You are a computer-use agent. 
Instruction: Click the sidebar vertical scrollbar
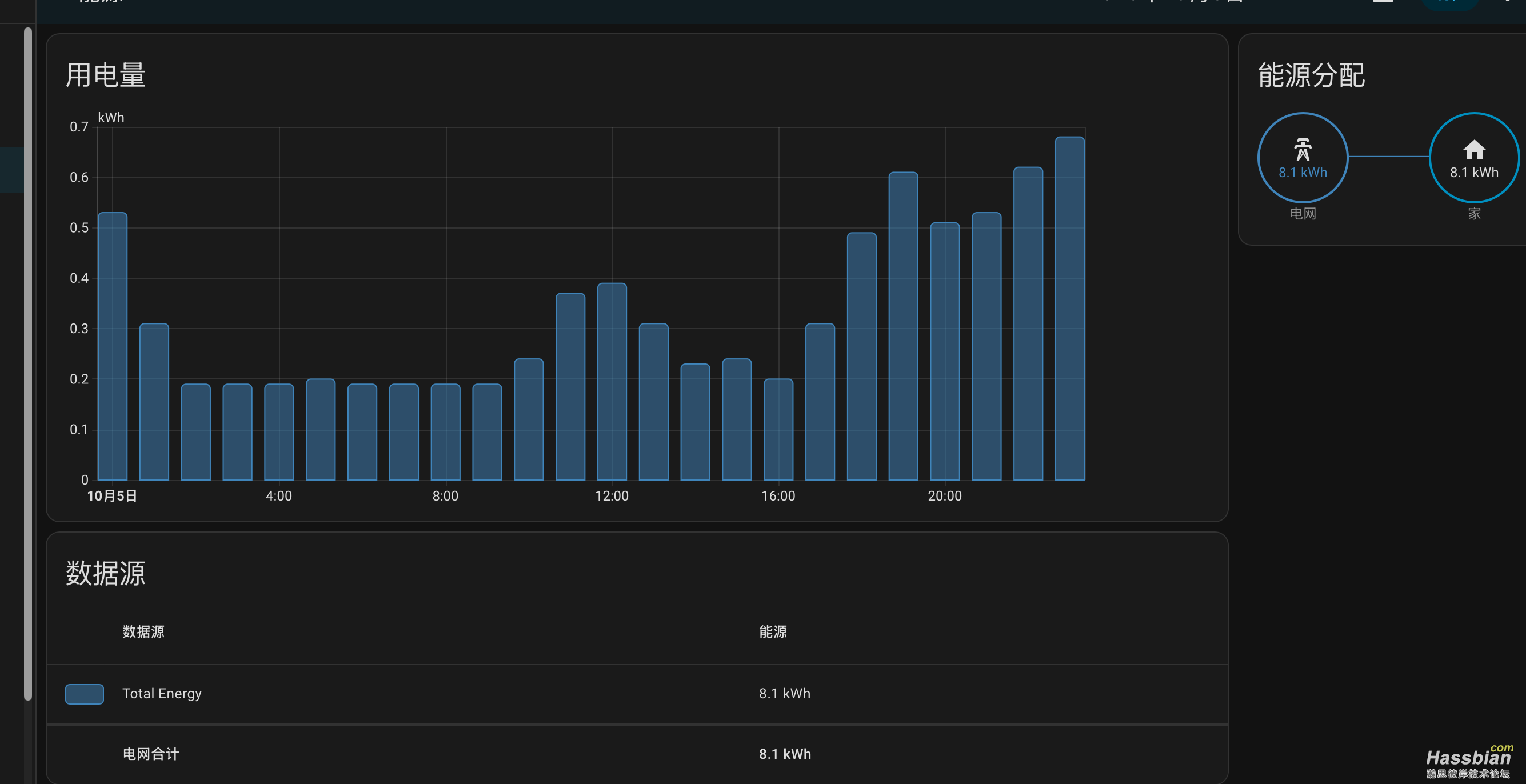28,363
